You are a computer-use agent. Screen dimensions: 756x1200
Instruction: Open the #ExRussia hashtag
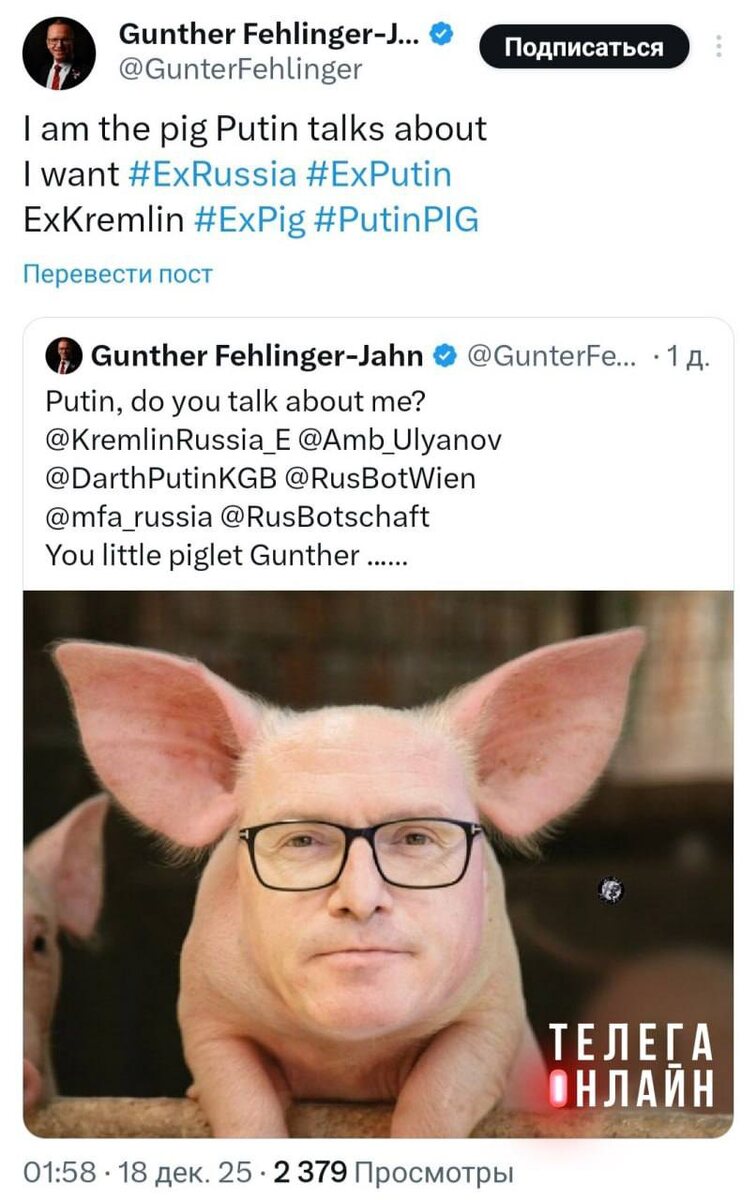(213, 174)
